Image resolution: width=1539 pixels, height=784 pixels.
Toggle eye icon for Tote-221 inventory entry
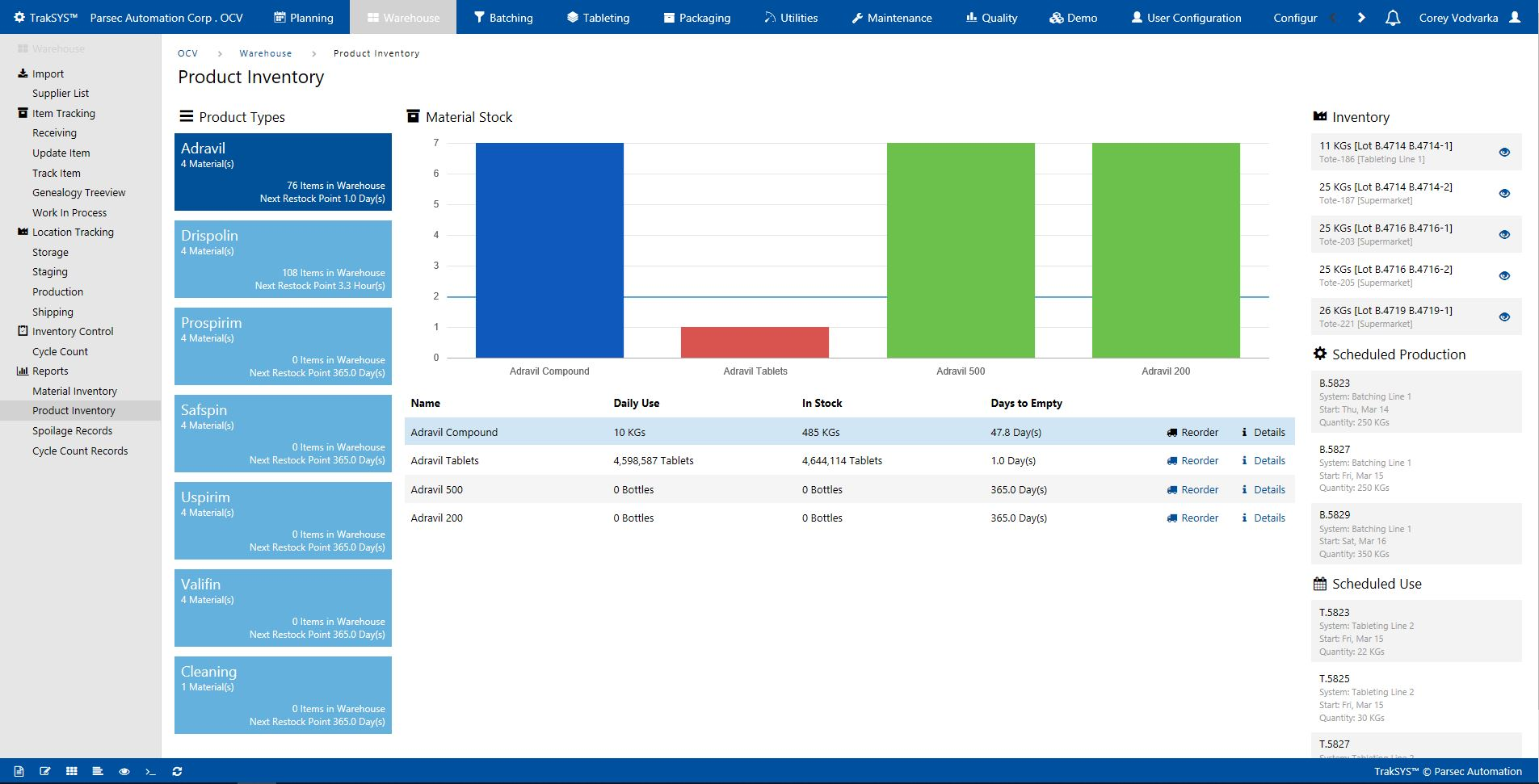[1504, 317]
